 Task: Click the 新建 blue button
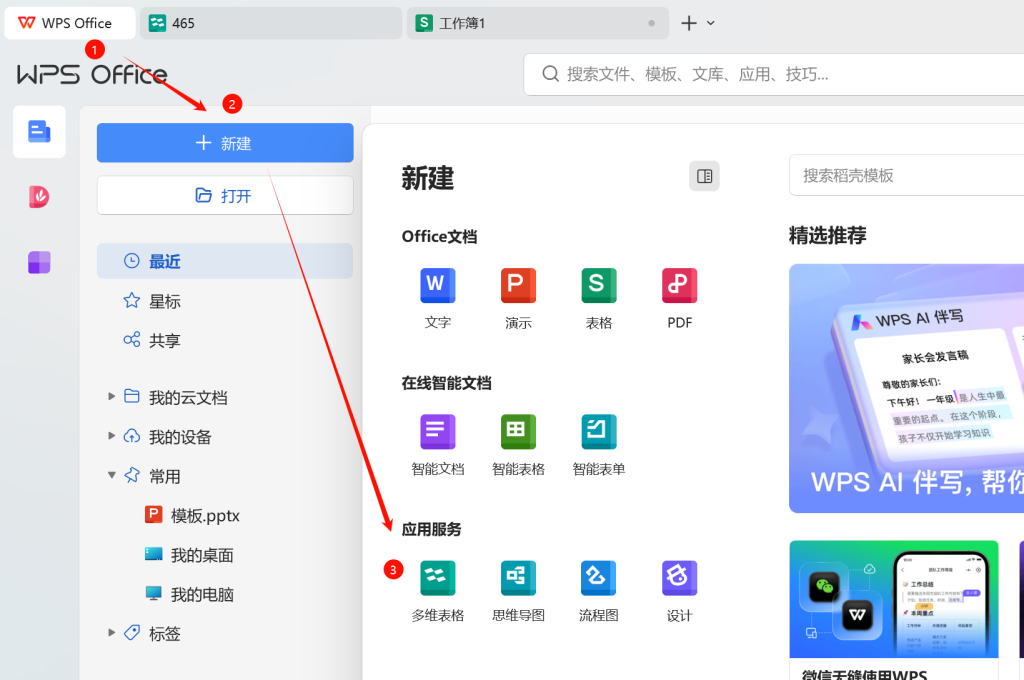tap(225, 142)
